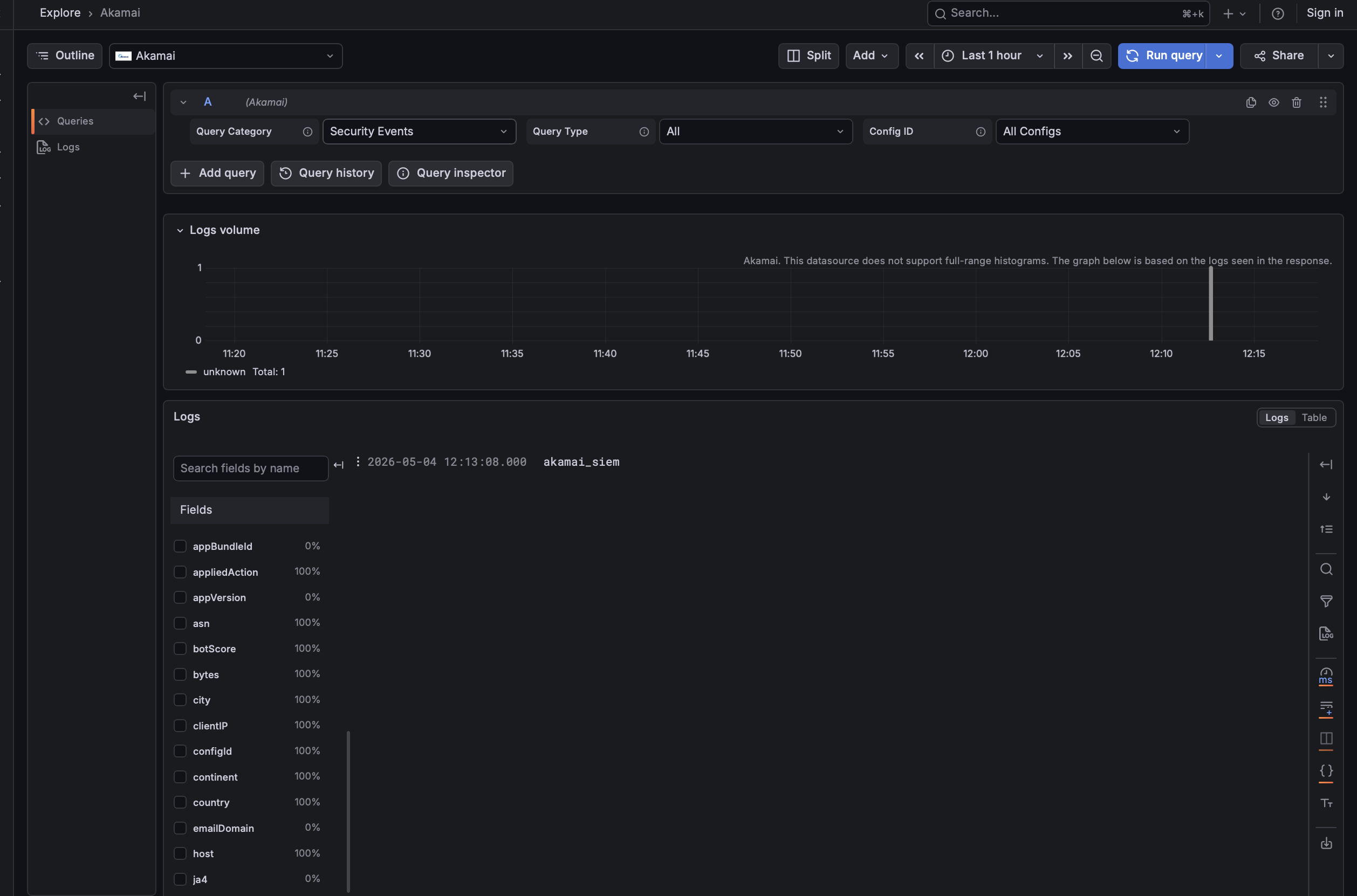
Task: Toggle timestamp ms display icon
Action: (1326, 676)
